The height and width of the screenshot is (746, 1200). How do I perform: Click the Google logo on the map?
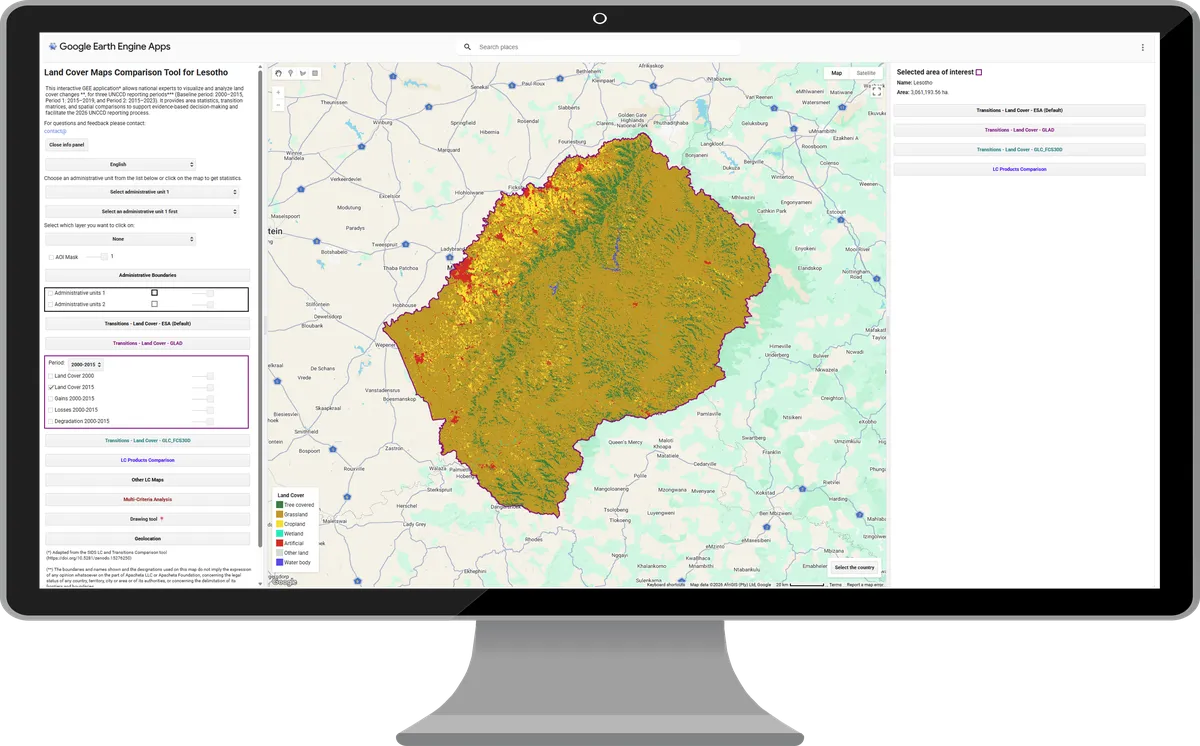click(284, 582)
